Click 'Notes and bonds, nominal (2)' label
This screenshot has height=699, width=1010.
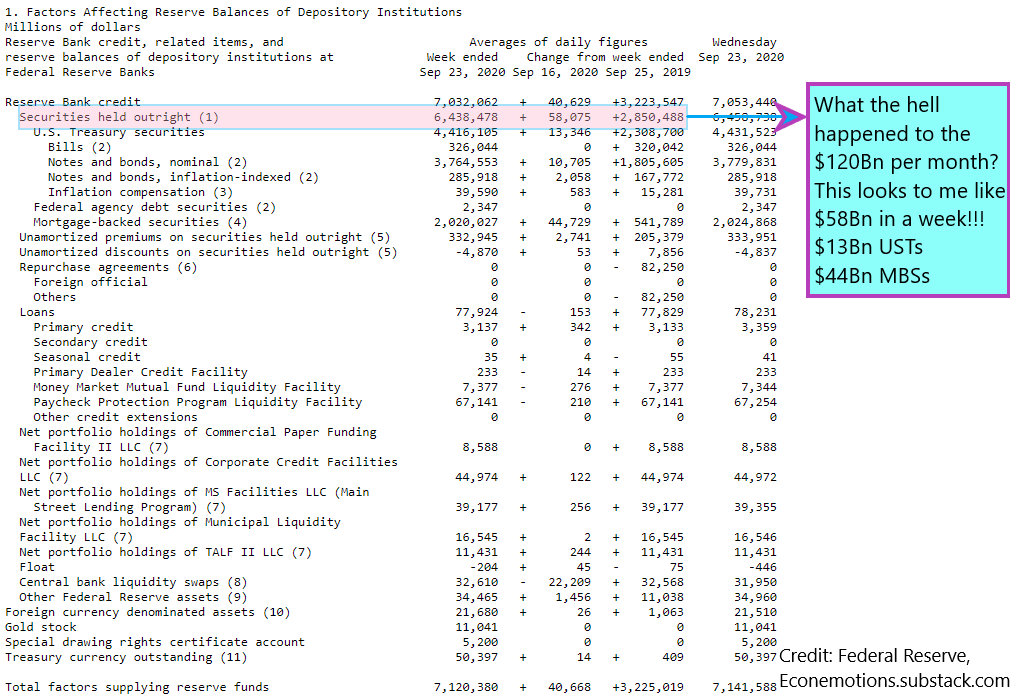click(148, 162)
